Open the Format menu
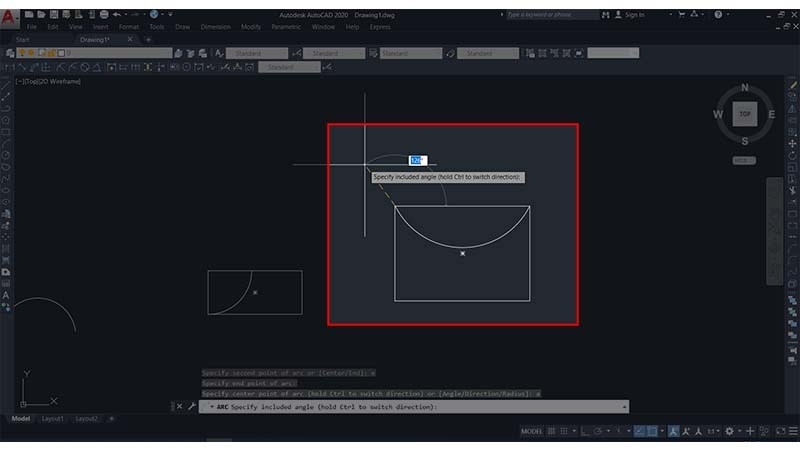This screenshot has height=450, width=800. pos(129,27)
